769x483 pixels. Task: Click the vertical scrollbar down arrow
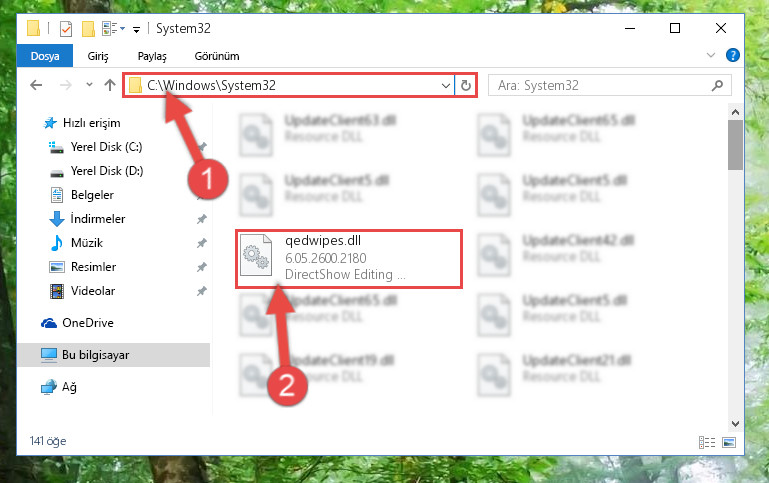pos(735,424)
